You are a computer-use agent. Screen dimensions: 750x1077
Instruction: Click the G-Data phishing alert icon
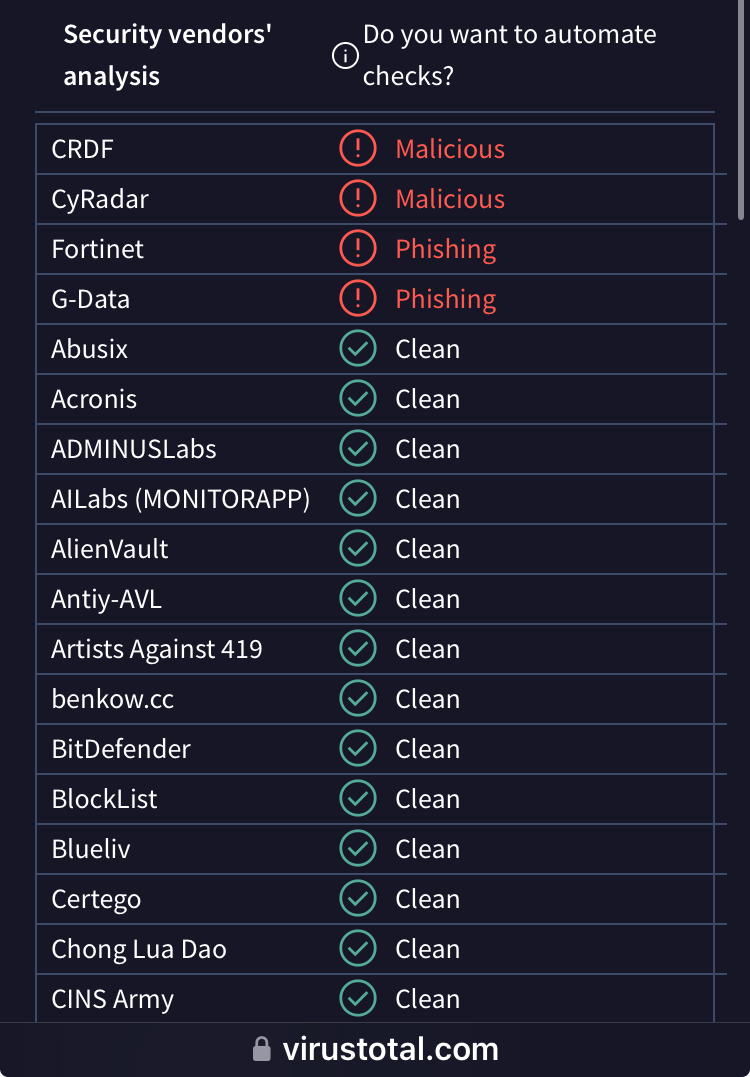click(x=357, y=299)
